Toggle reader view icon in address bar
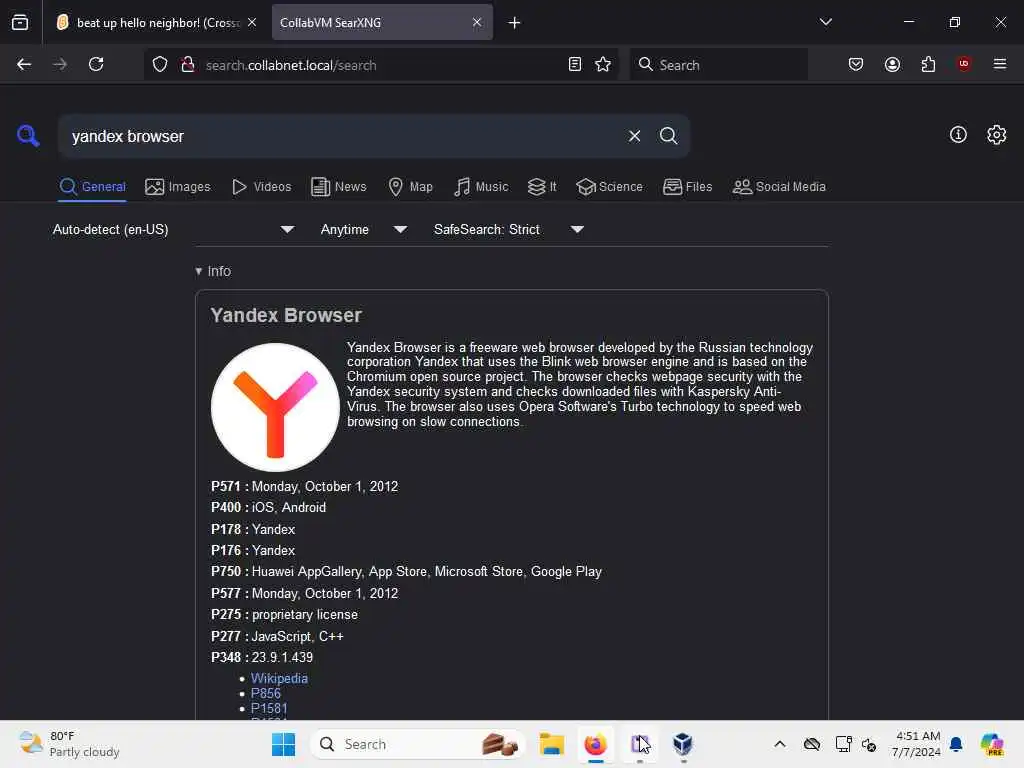This screenshot has height=768, width=1024. [x=575, y=65]
